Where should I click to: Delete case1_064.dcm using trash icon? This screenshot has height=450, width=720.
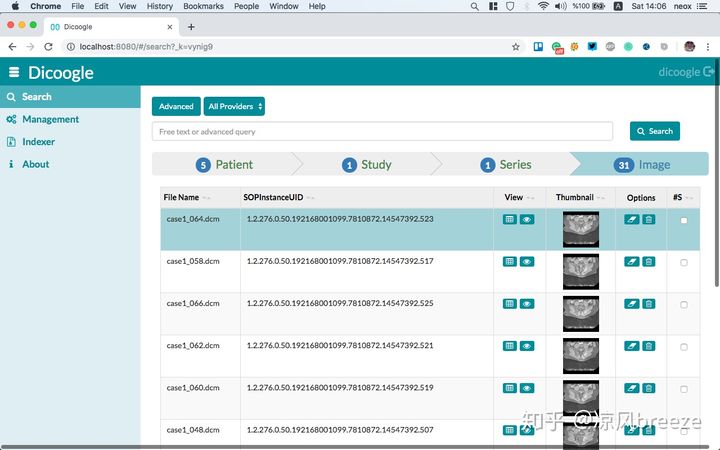[648, 219]
